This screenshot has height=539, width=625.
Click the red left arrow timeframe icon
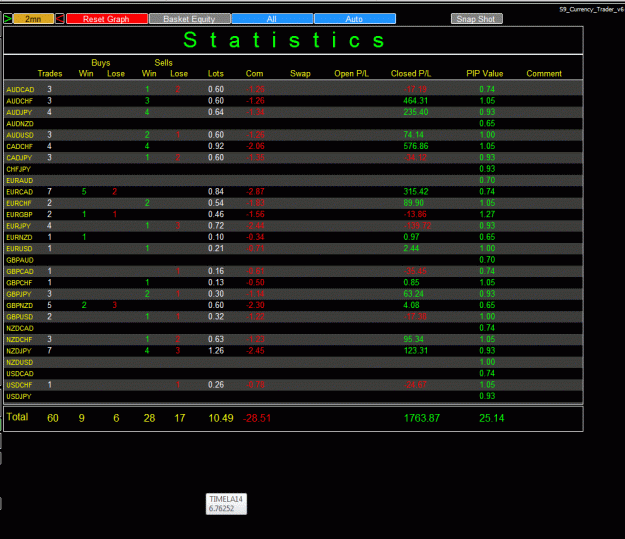60,19
